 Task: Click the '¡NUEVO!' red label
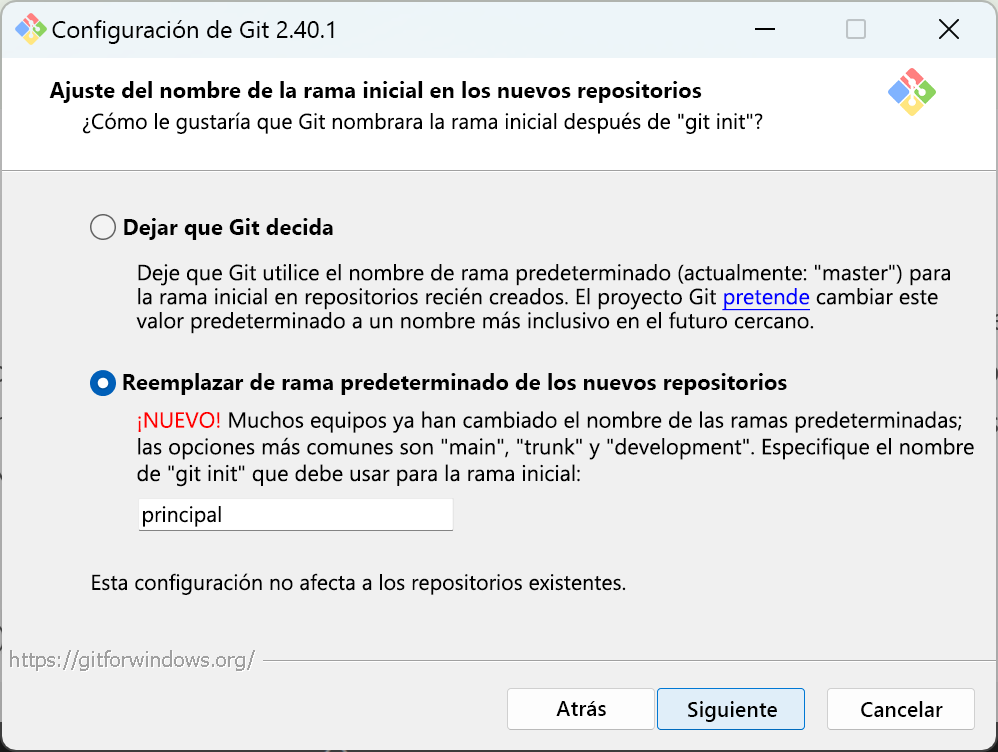pyautogui.click(x=179, y=420)
